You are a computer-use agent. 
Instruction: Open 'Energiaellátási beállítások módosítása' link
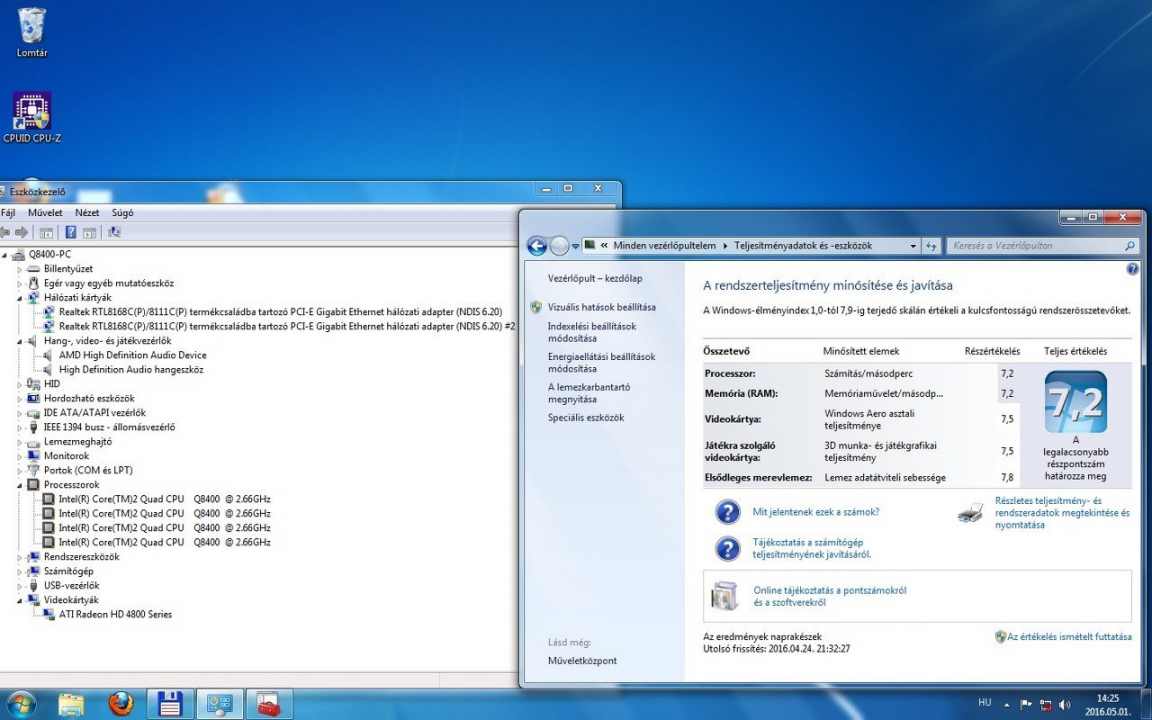[601, 362]
